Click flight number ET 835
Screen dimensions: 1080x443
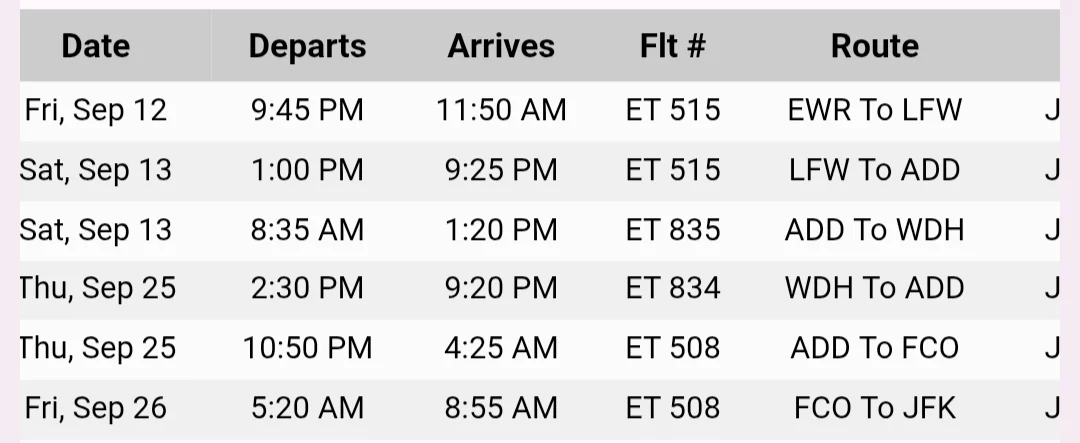click(x=673, y=230)
